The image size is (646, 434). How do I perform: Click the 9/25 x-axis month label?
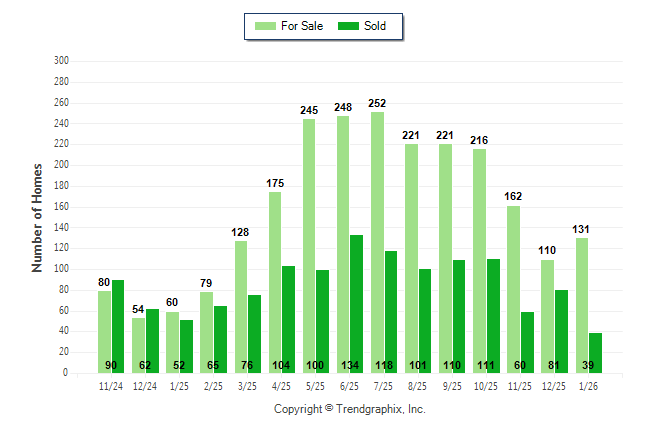click(x=452, y=387)
